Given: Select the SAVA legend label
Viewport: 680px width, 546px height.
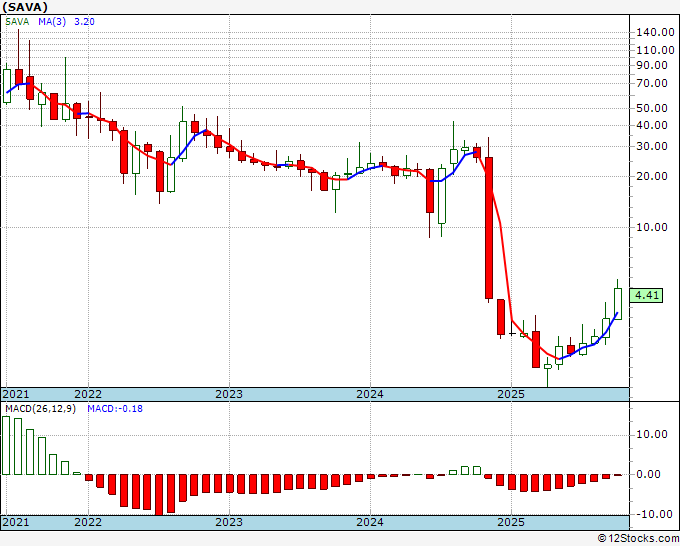Looking at the screenshot, I should [x=19, y=20].
